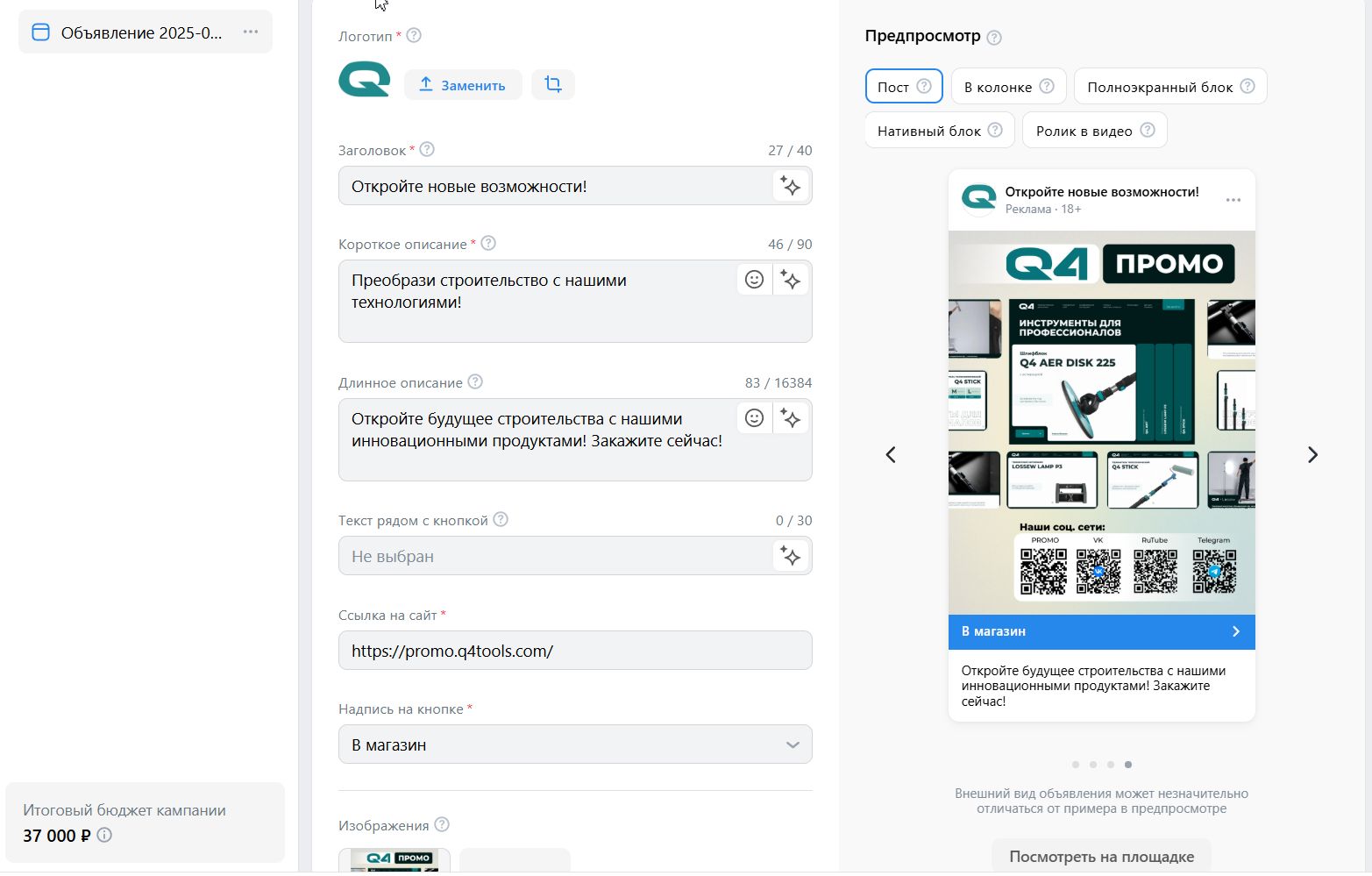
Task: Show help for Текст рядом с кнопкой
Action: pyautogui.click(x=501, y=520)
